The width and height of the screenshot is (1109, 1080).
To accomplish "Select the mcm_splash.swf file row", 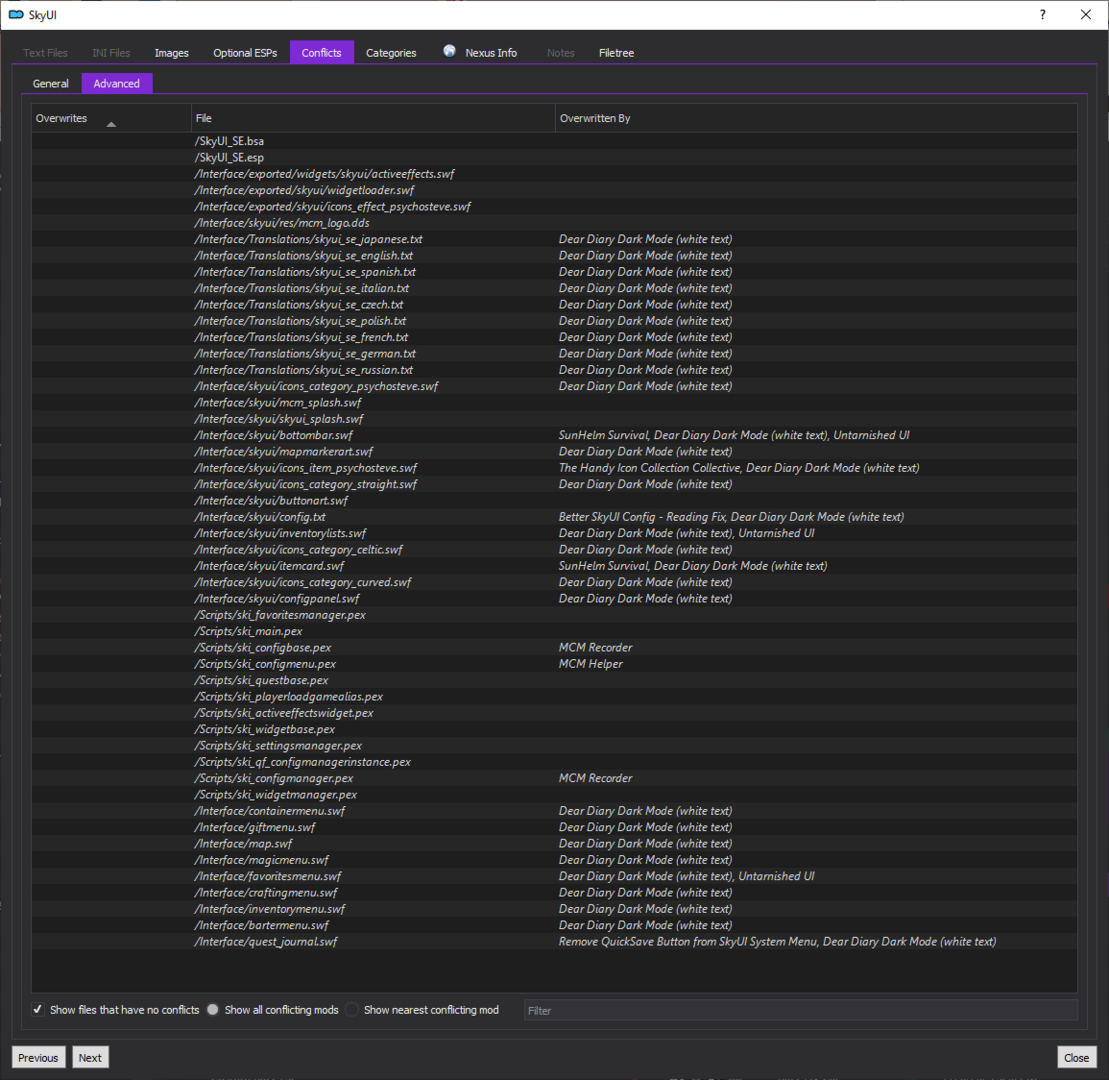I will [x=554, y=402].
